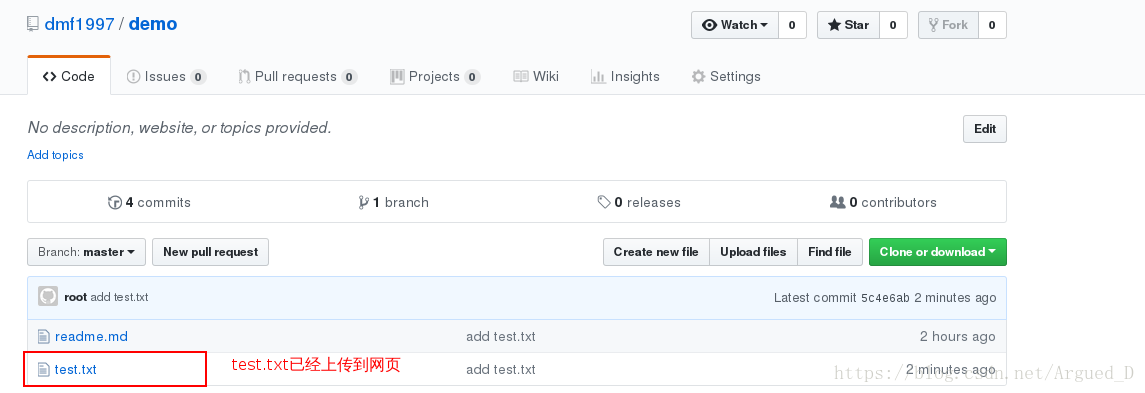
Task: Open the 1 branch link
Action: coord(393,202)
